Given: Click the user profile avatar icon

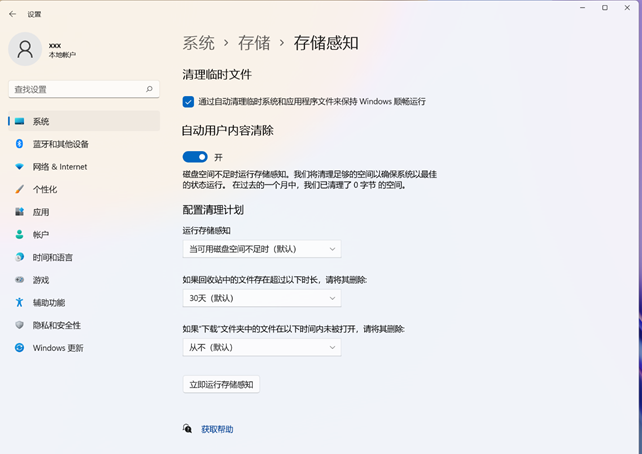Looking at the screenshot, I should coord(25,49).
